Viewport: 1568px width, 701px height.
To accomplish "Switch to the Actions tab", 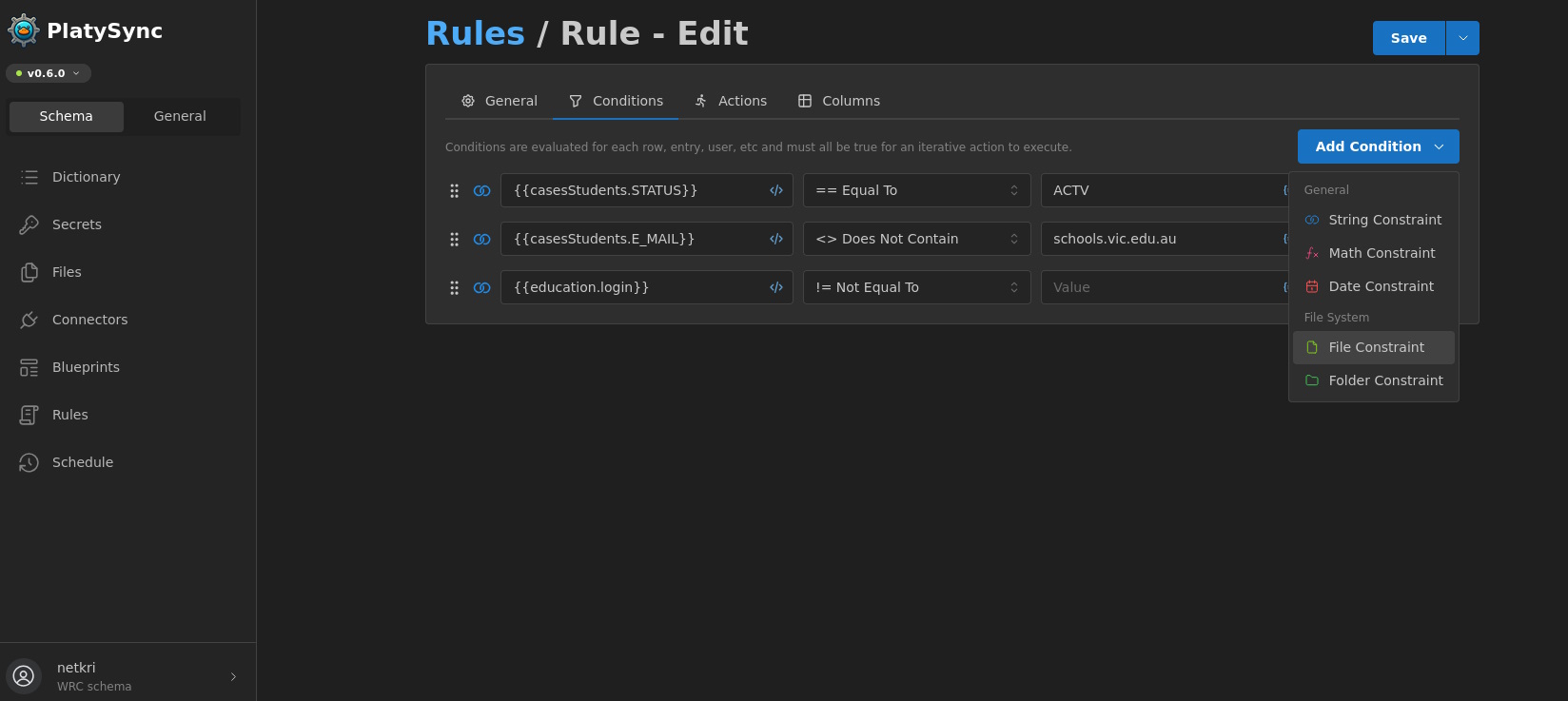I will 731,101.
